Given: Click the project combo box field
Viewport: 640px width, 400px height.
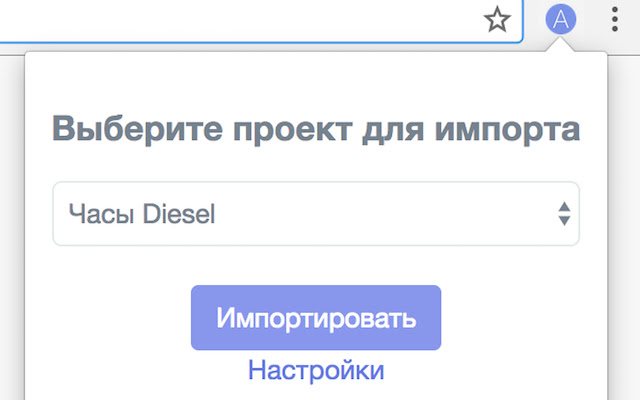Looking at the screenshot, I should click(x=315, y=213).
